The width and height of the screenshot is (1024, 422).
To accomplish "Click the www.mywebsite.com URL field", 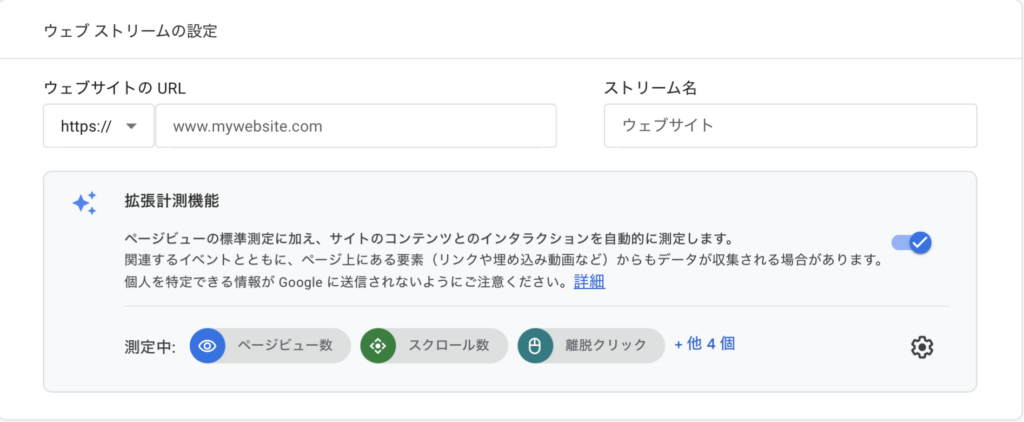I will pyautogui.click(x=356, y=126).
